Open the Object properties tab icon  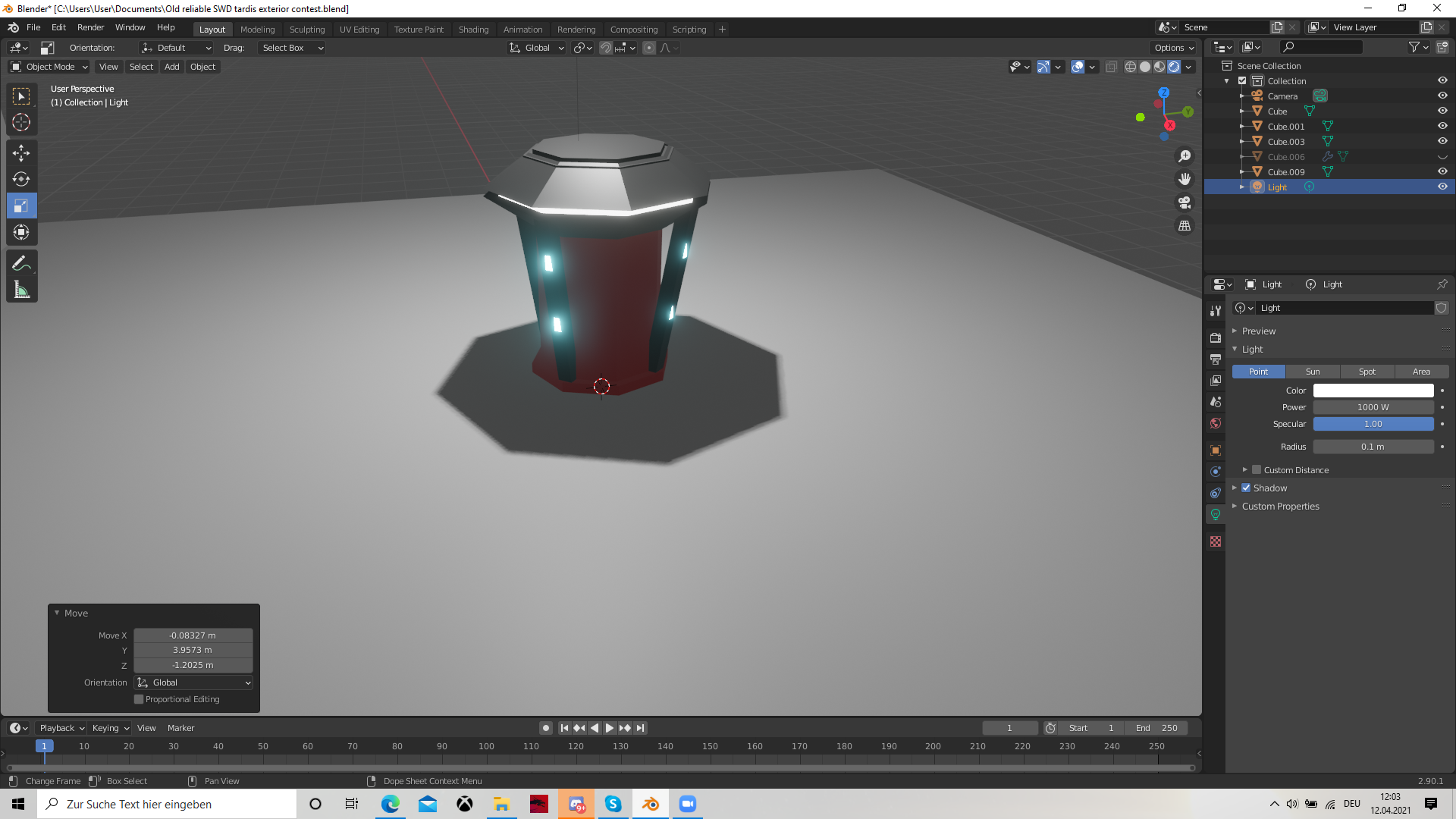pos(1216,450)
